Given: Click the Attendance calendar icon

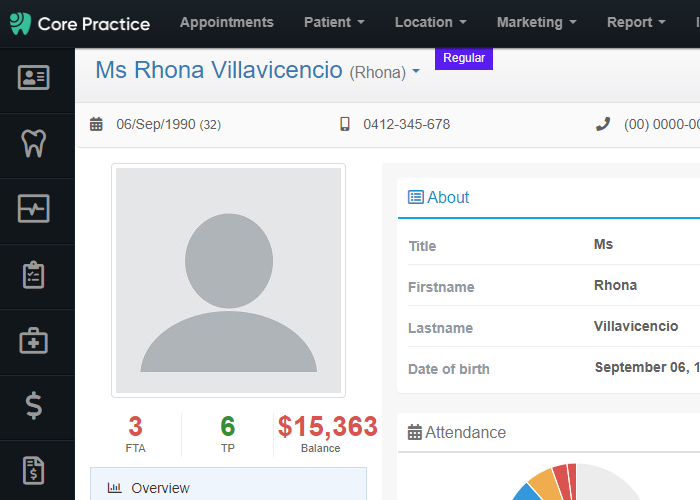Looking at the screenshot, I should click(415, 432).
